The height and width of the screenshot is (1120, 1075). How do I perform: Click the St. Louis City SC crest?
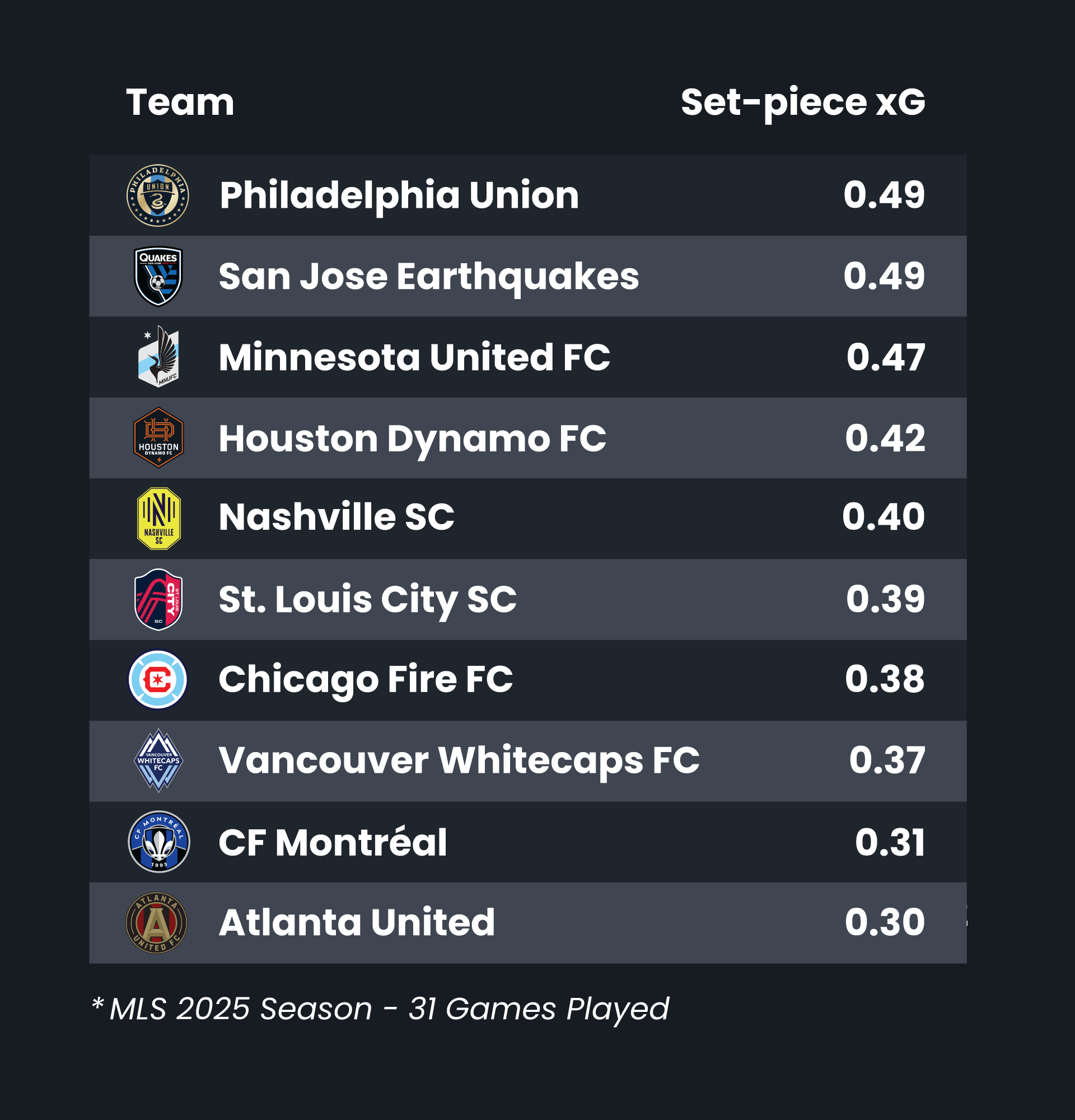pyautogui.click(x=158, y=599)
